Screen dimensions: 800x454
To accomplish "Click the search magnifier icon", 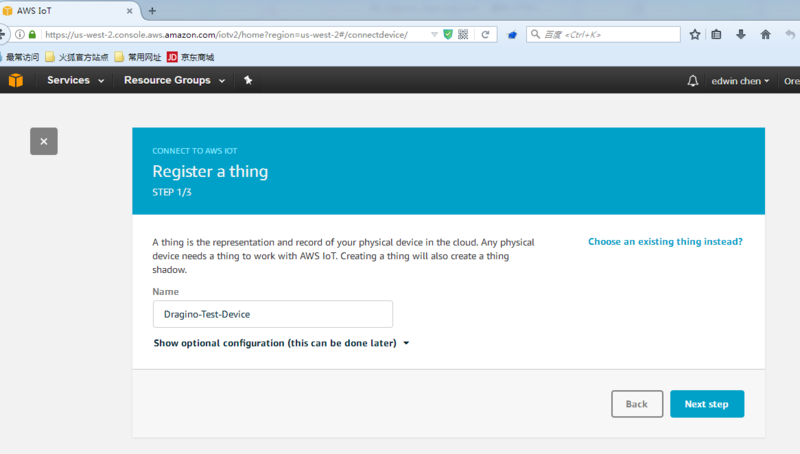I will (x=535, y=34).
